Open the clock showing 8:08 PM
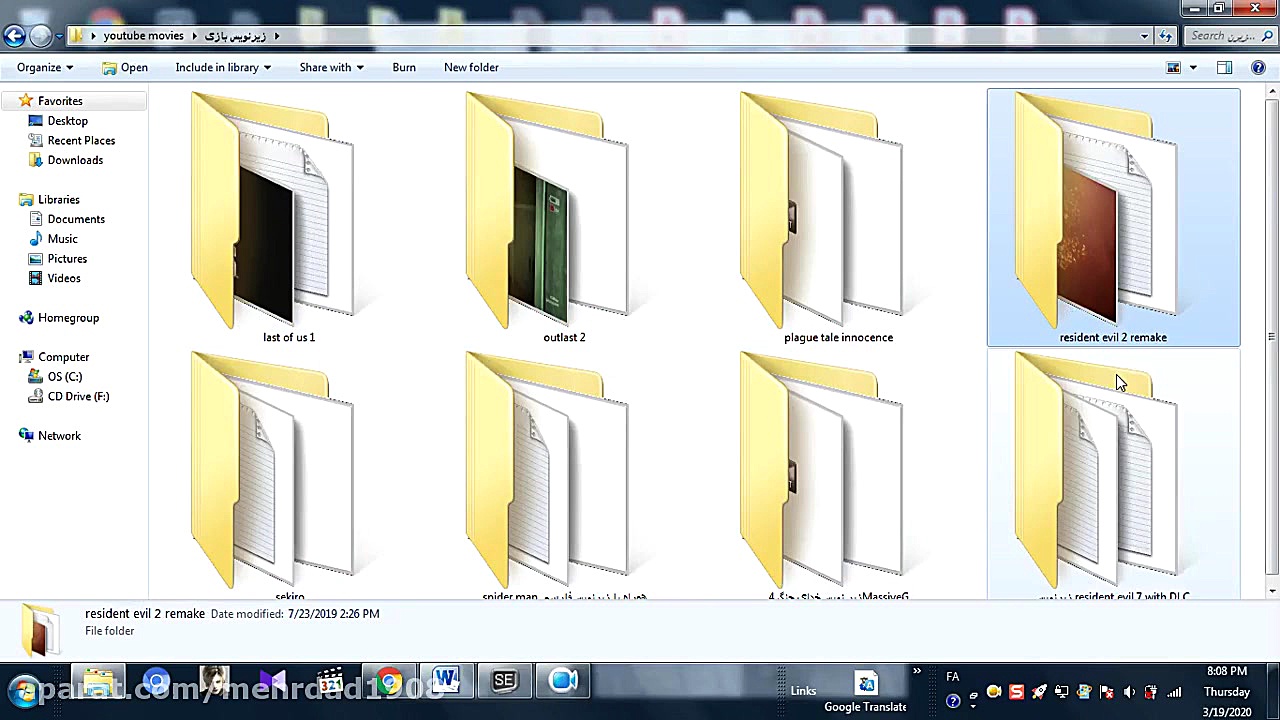The width and height of the screenshot is (1280, 720). coord(1227,691)
